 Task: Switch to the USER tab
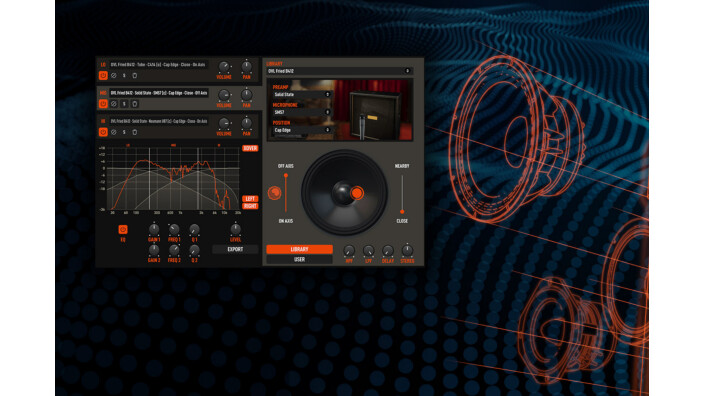[299, 260]
